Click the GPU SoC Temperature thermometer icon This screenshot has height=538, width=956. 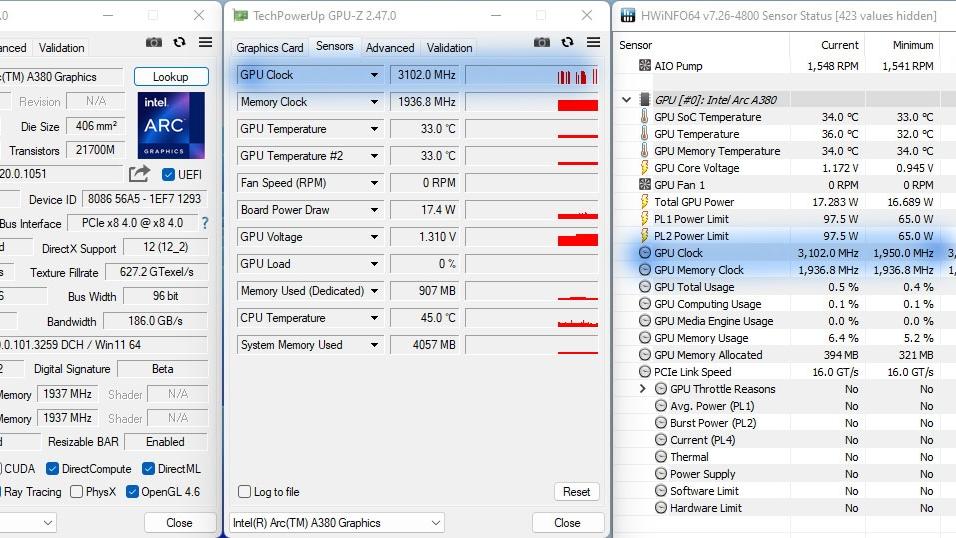click(x=644, y=117)
